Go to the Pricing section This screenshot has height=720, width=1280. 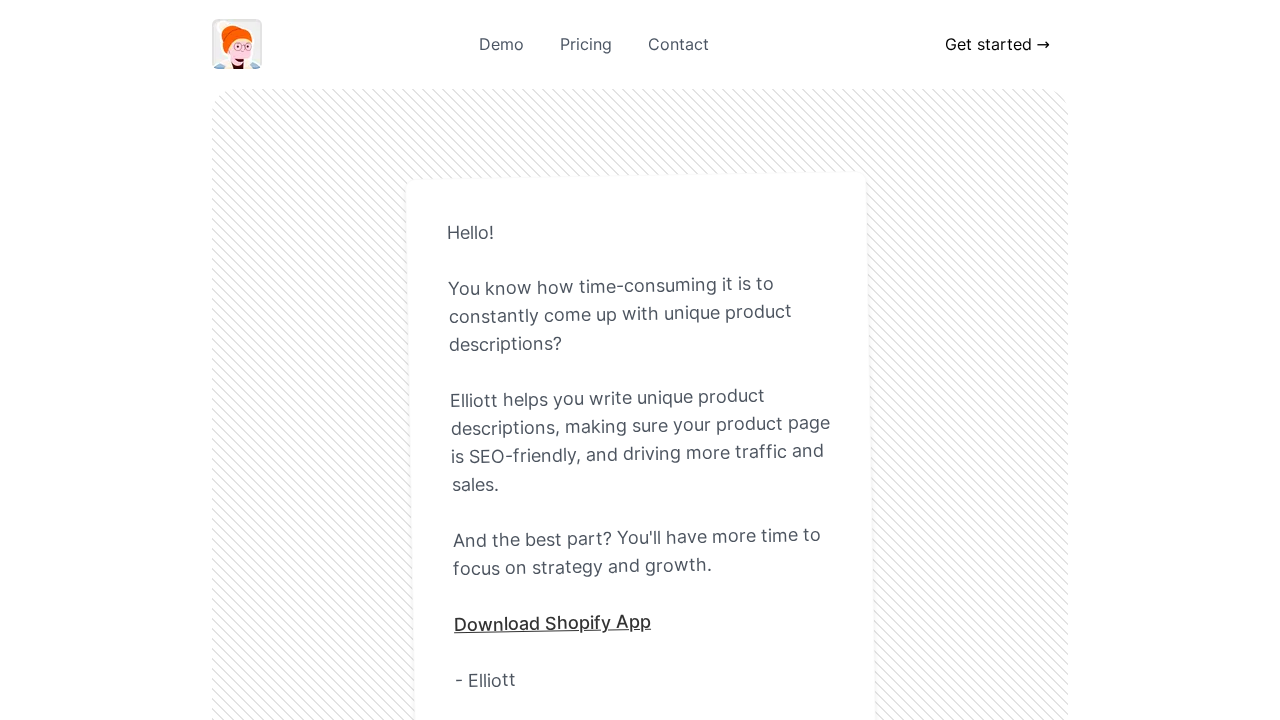[586, 44]
